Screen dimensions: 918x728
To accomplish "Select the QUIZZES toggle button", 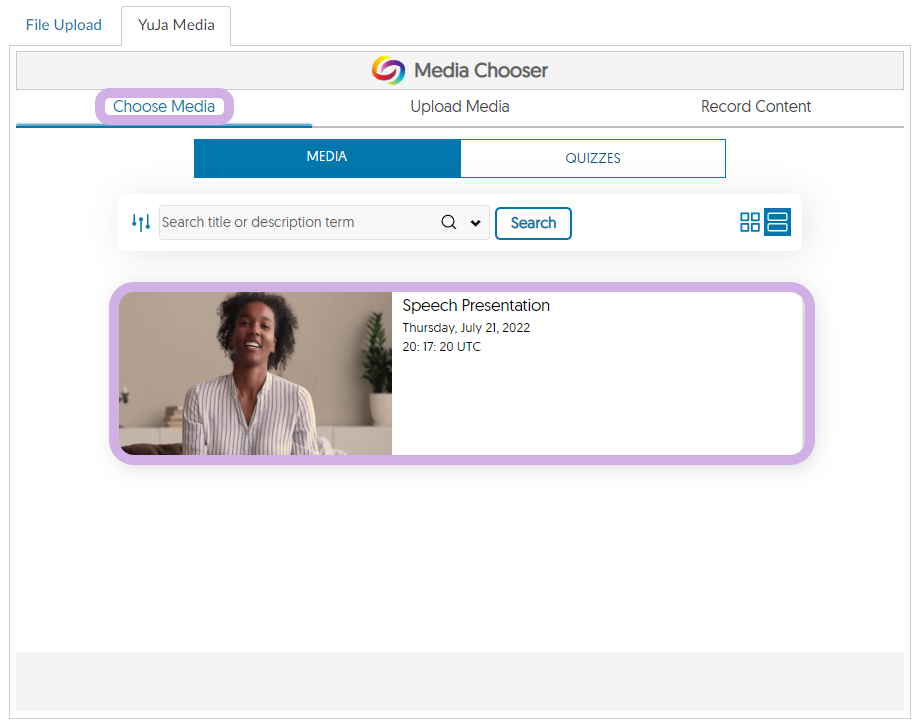I will (593, 158).
